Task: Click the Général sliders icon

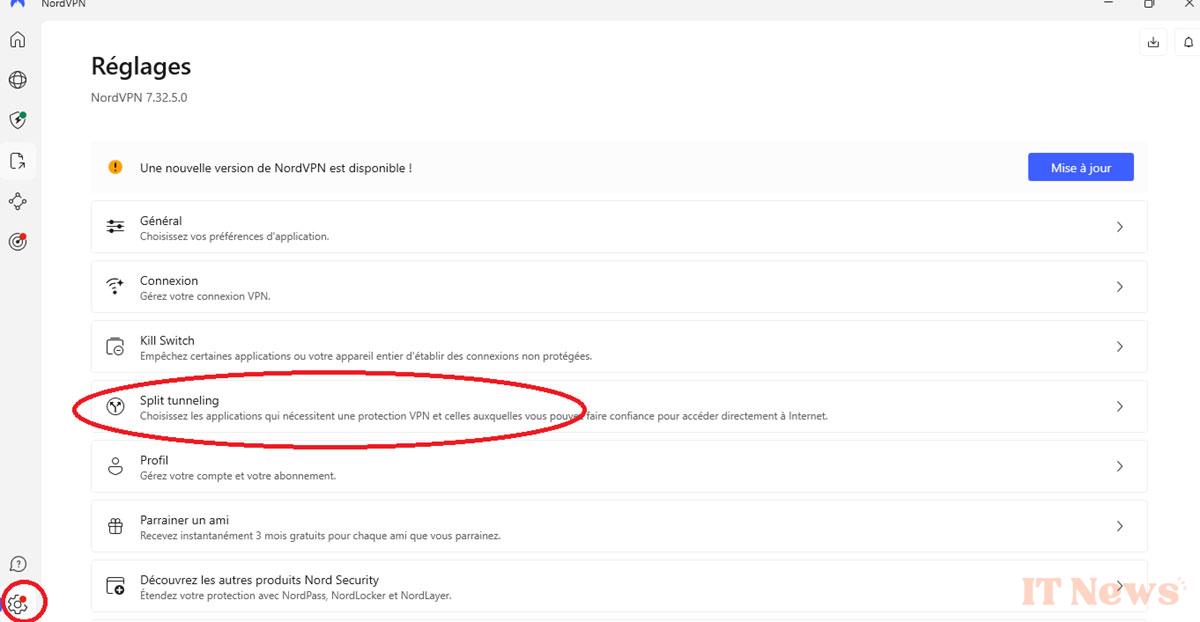Action: click(x=116, y=227)
